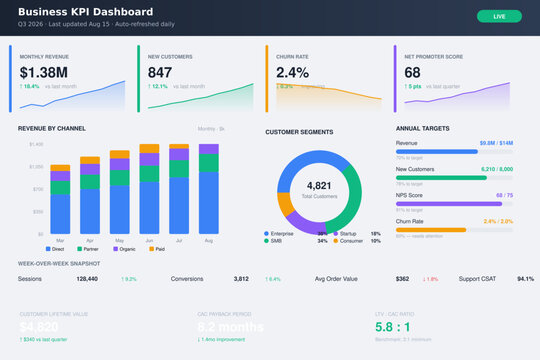Click the 847 new customers value
This screenshot has width=540, height=360.
coord(160,73)
